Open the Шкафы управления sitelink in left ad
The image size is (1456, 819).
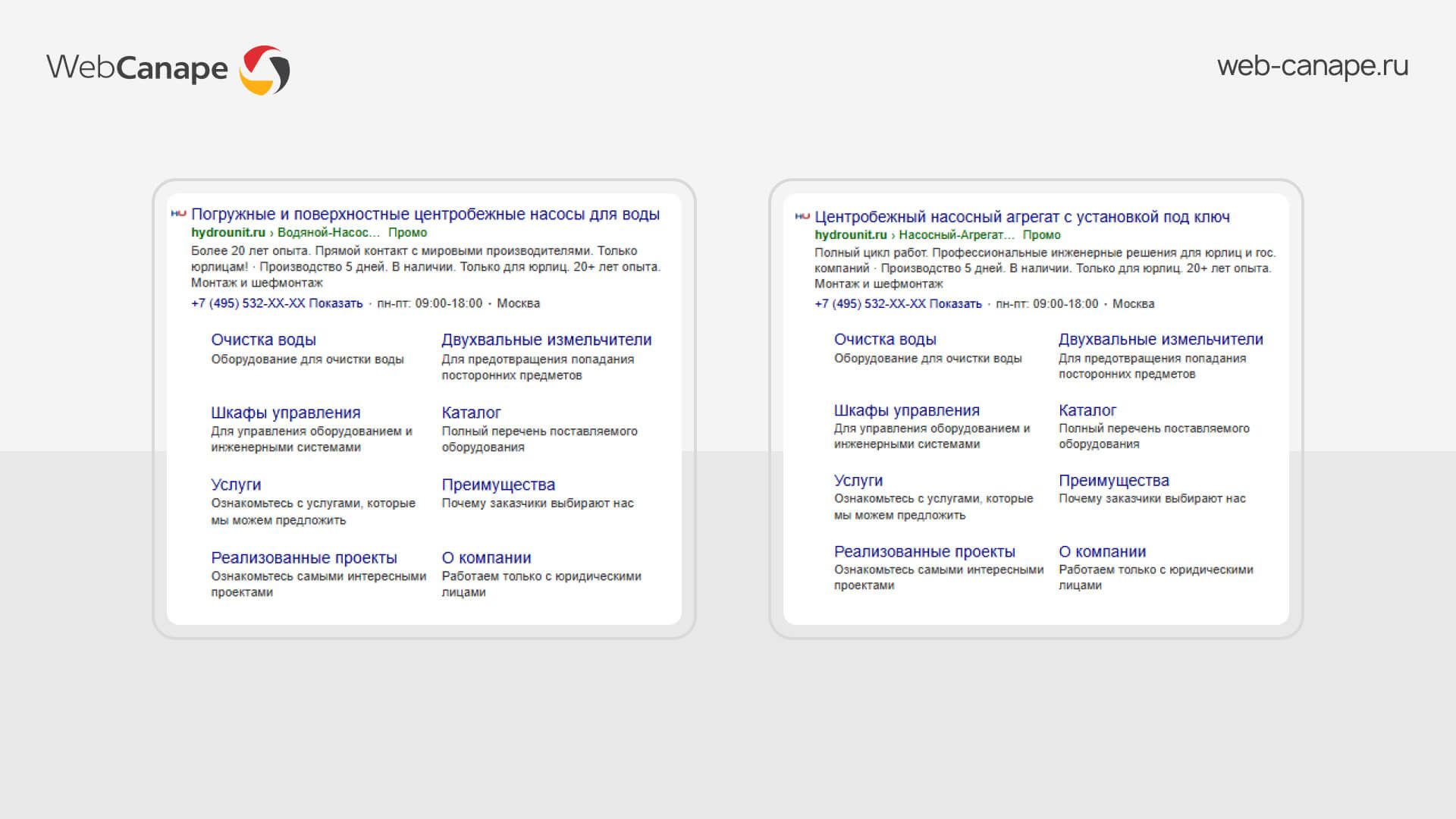pos(285,413)
